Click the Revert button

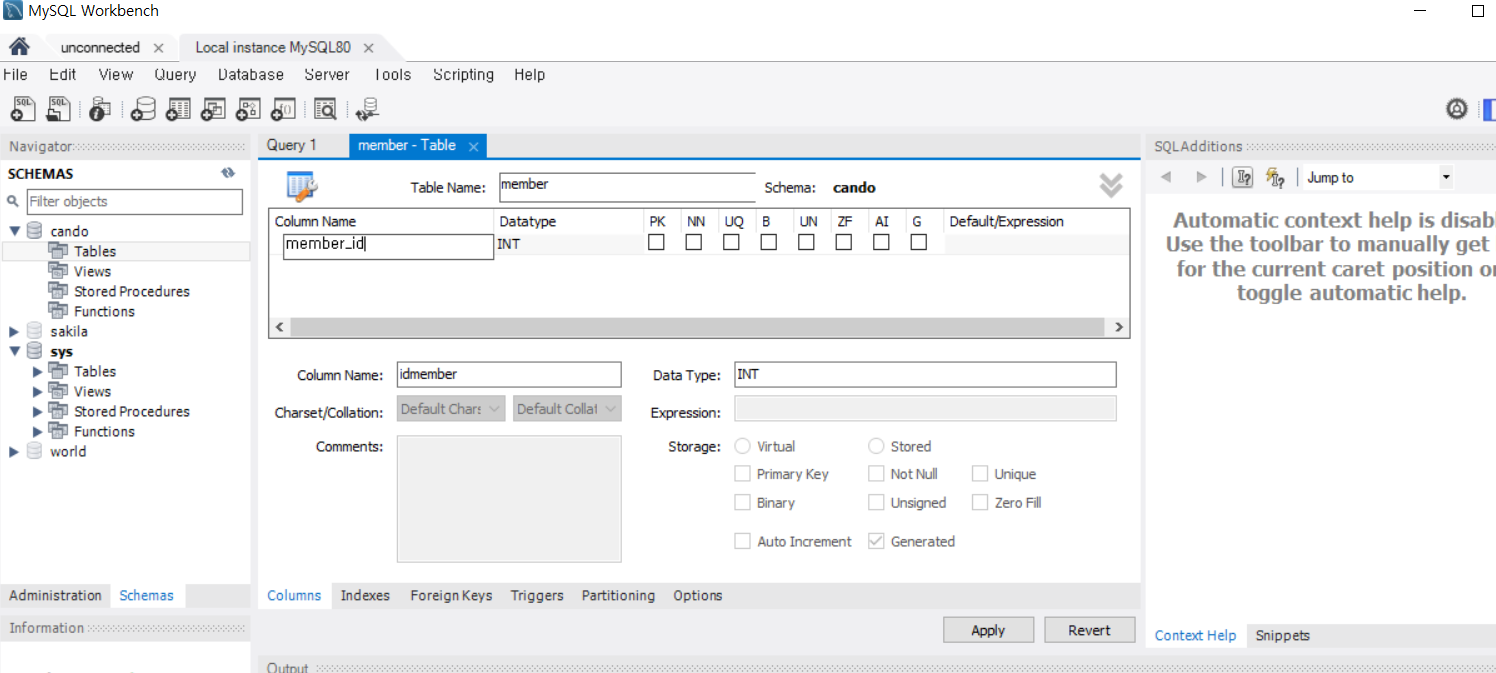click(x=1090, y=630)
